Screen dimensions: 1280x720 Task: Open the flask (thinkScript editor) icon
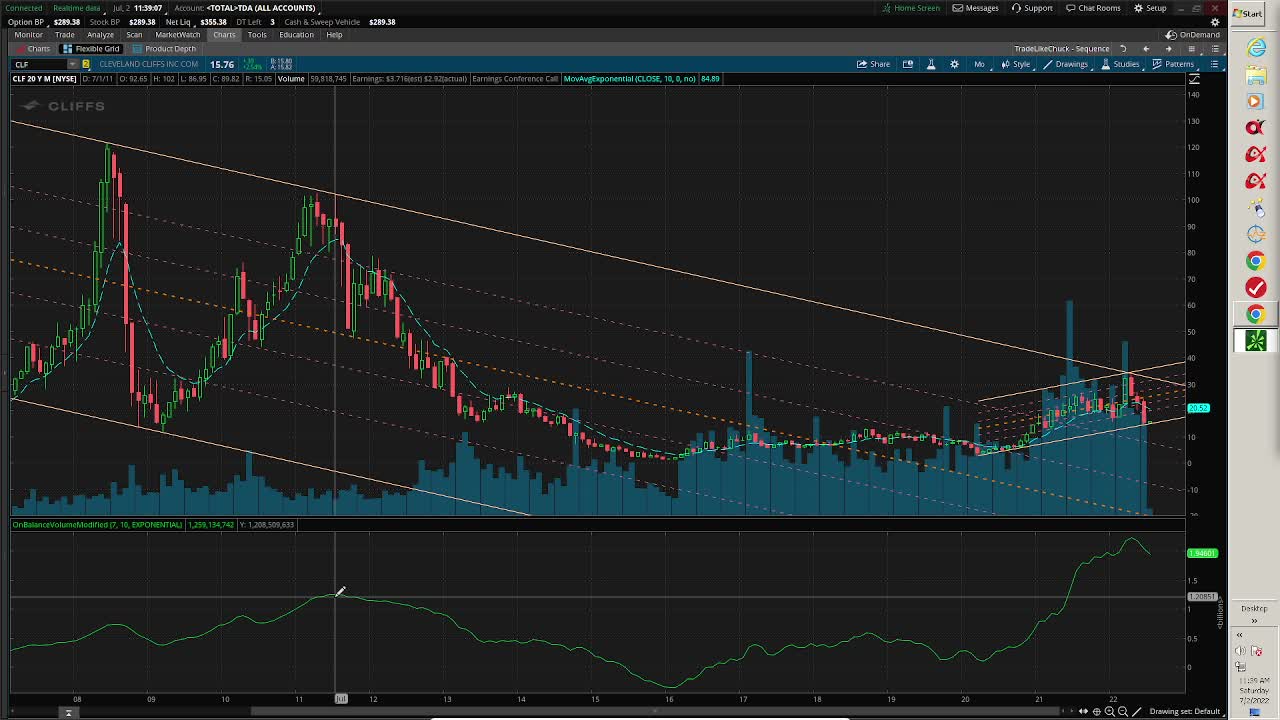click(x=931, y=64)
